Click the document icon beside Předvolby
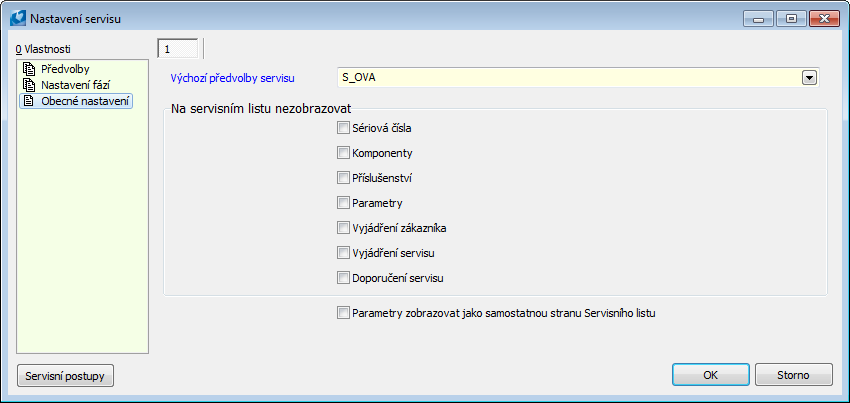Image resolution: width=850 pixels, height=403 pixels. (x=29, y=70)
